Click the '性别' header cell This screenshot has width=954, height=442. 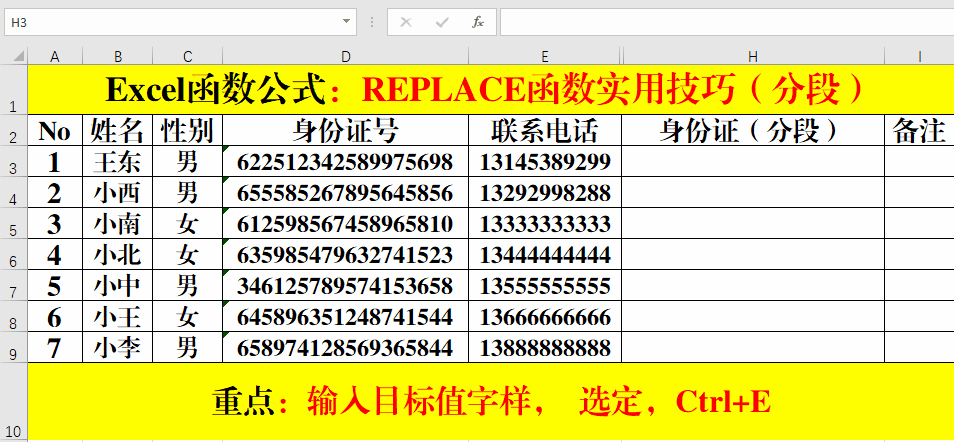tap(187, 130)
